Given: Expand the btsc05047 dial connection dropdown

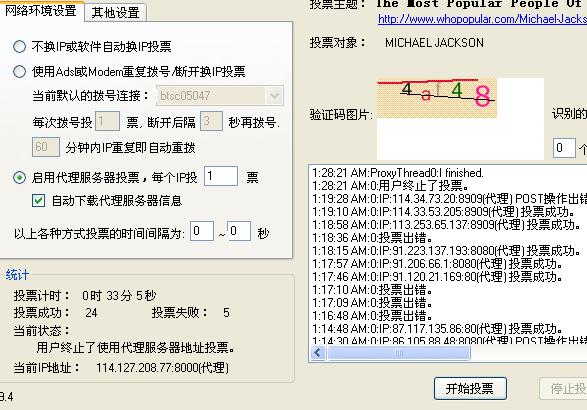Looking at the screenshot, I should point(274,96).
